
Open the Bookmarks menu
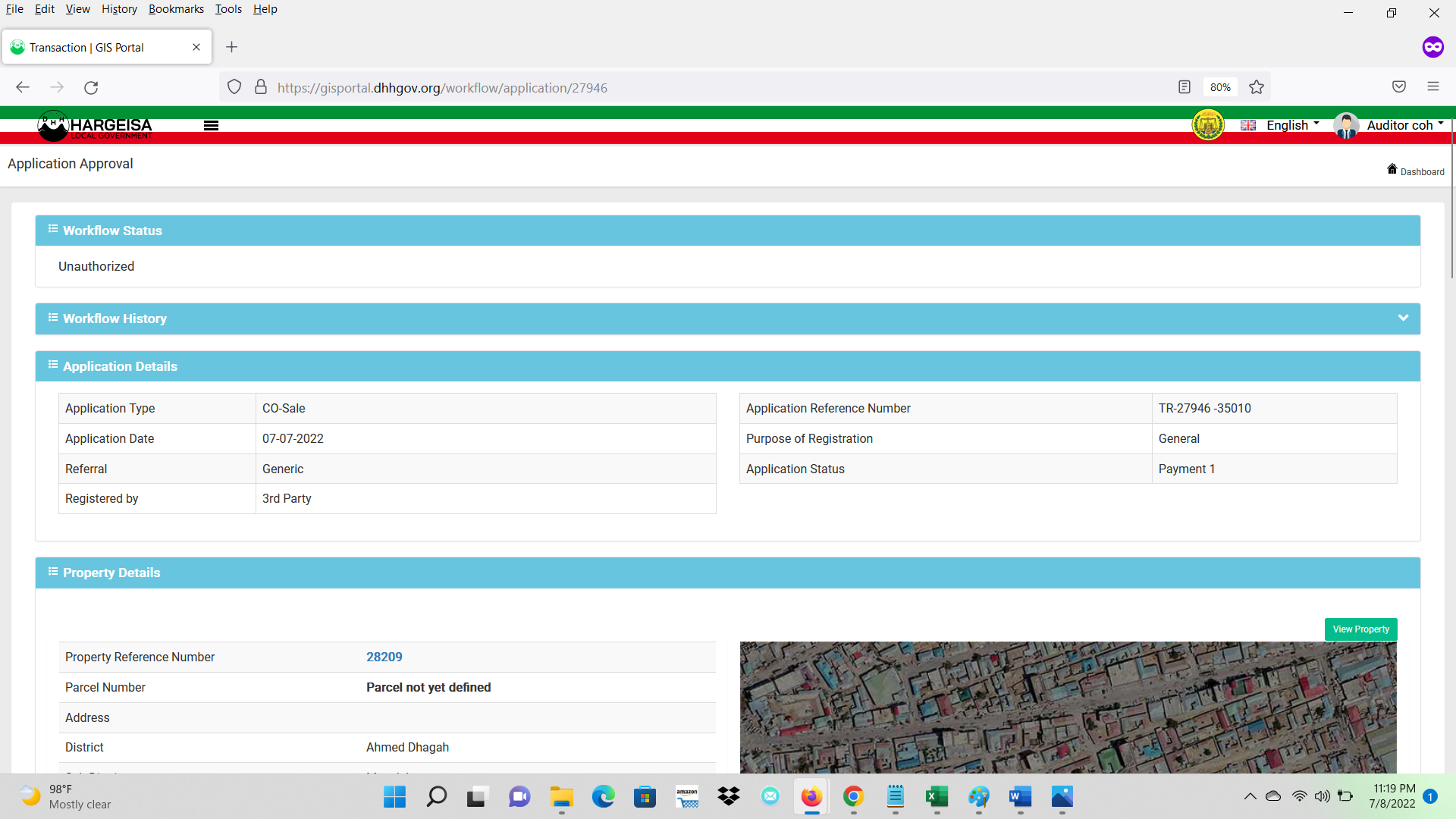pyautogui.click(x=176, y=9)
